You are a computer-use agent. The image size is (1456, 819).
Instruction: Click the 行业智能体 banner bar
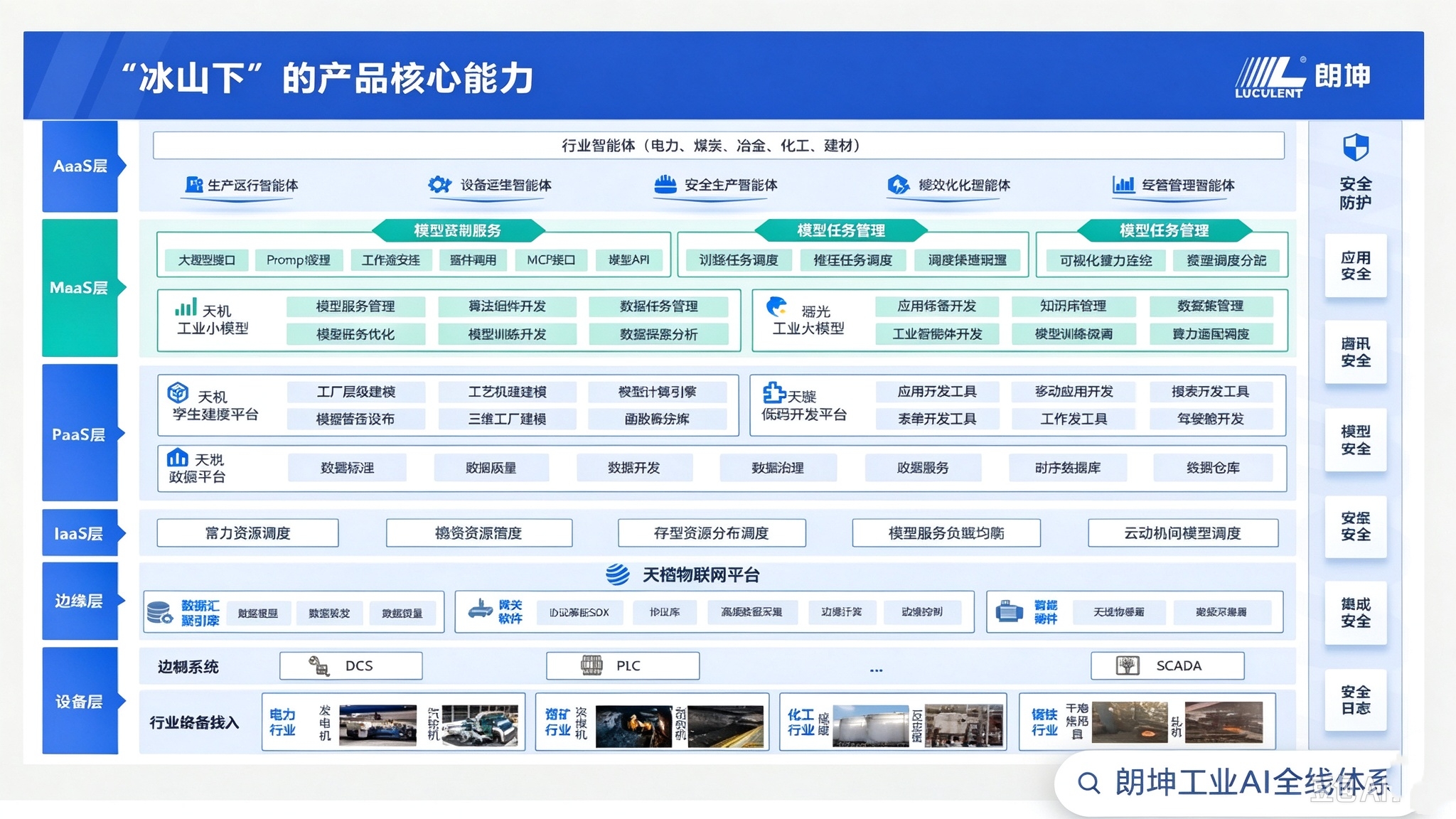(719, 146)
